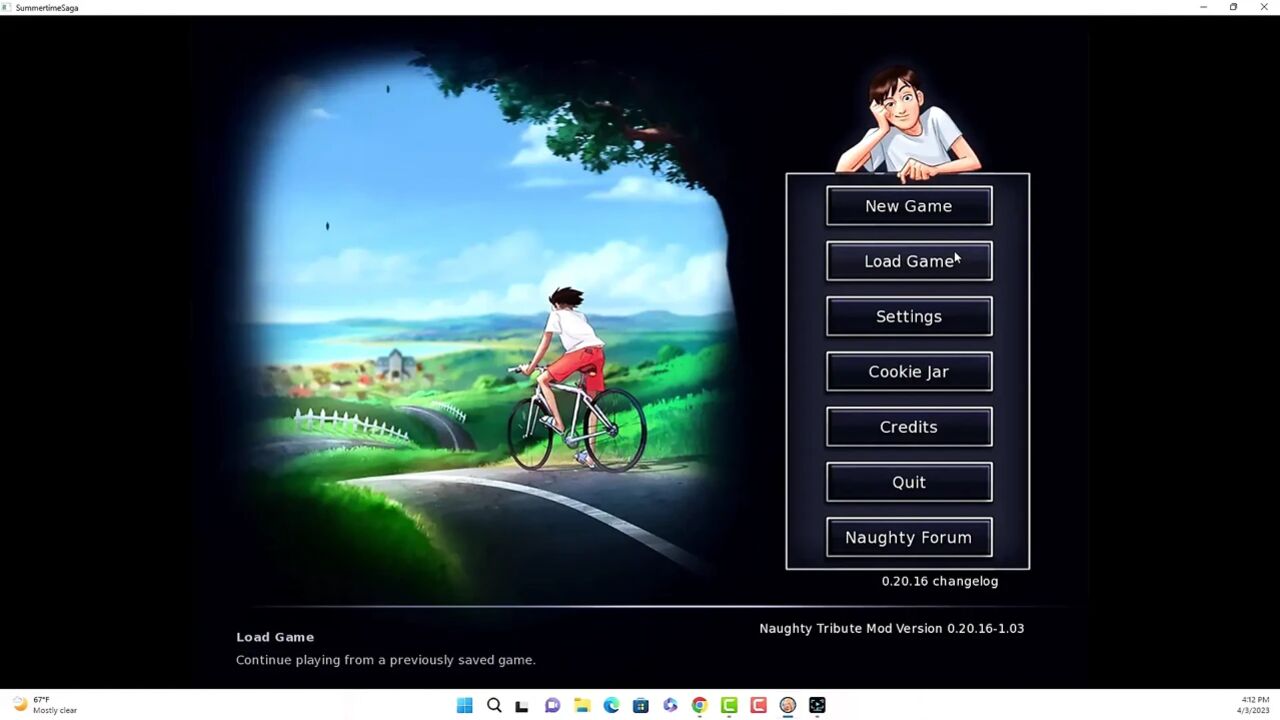
Task: Restore down the SummertimeSaga window
Action: point(1233,7)
